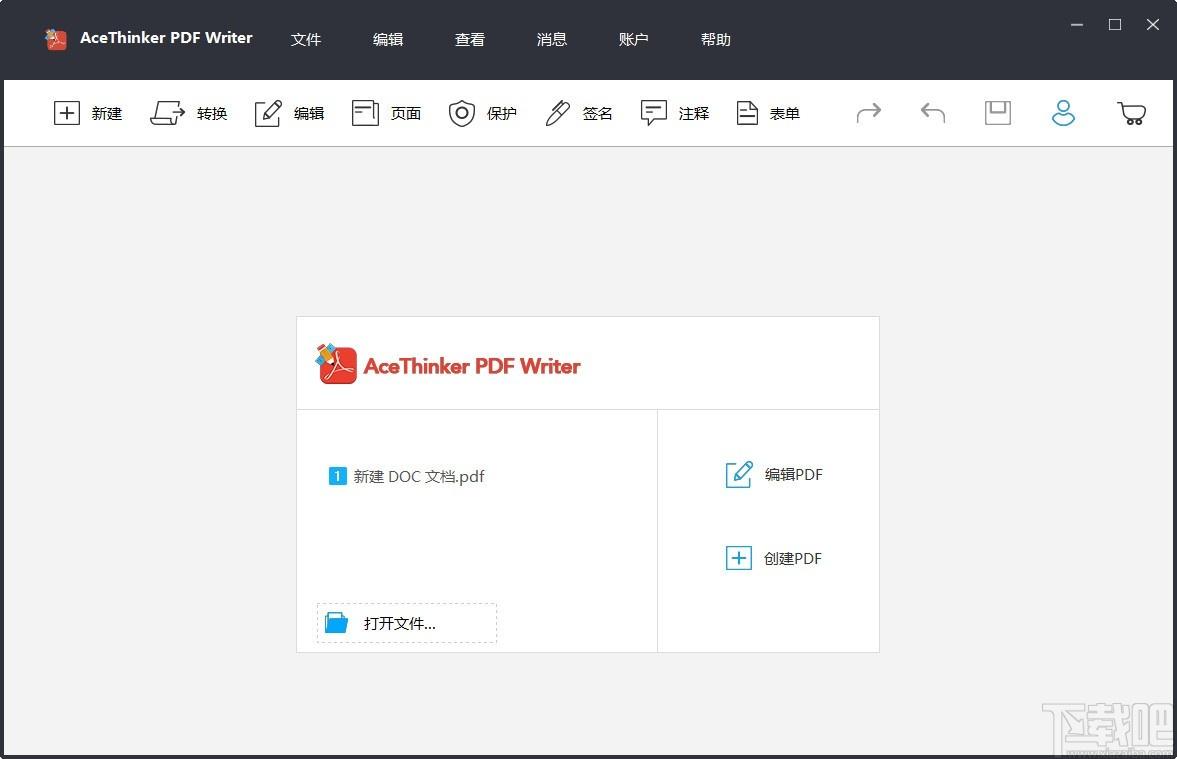This screenshot has height=759, width=1177.
Task: Open the 文件 menu
Action: point(306,39)
